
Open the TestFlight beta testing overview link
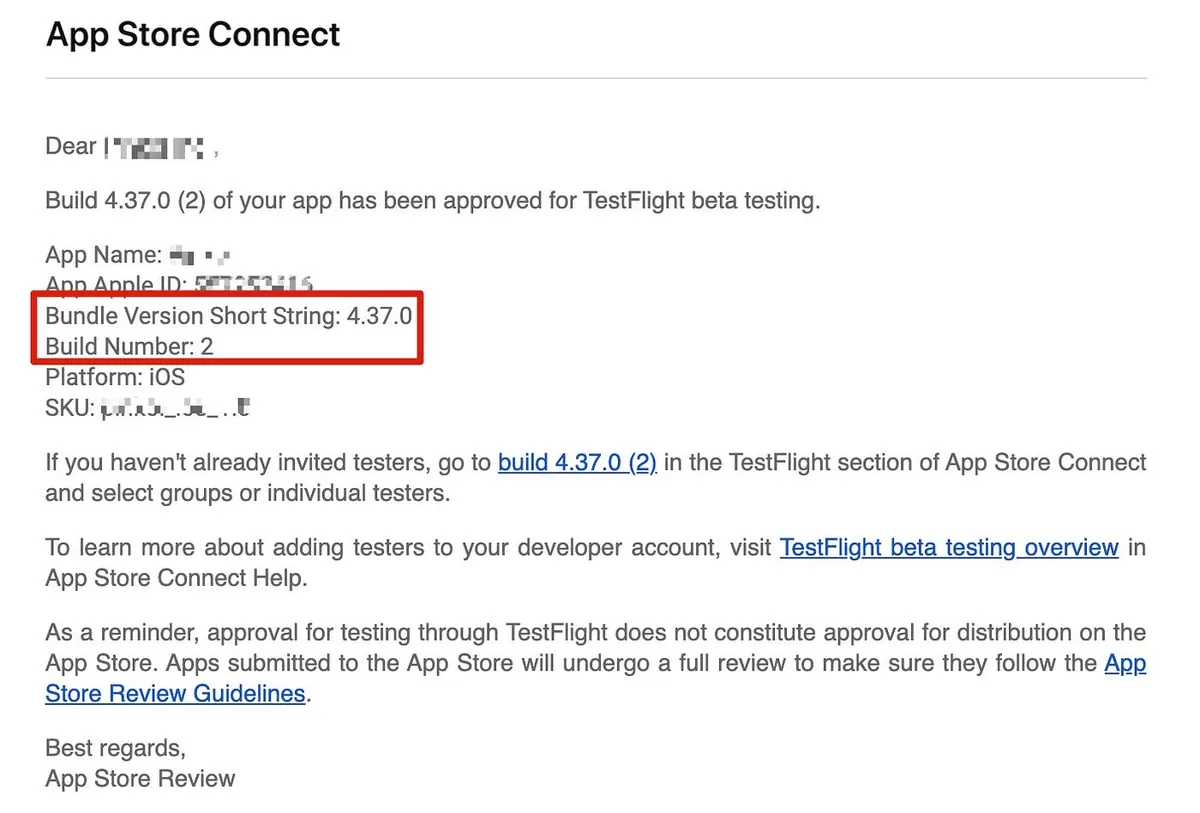pos(948,548)
